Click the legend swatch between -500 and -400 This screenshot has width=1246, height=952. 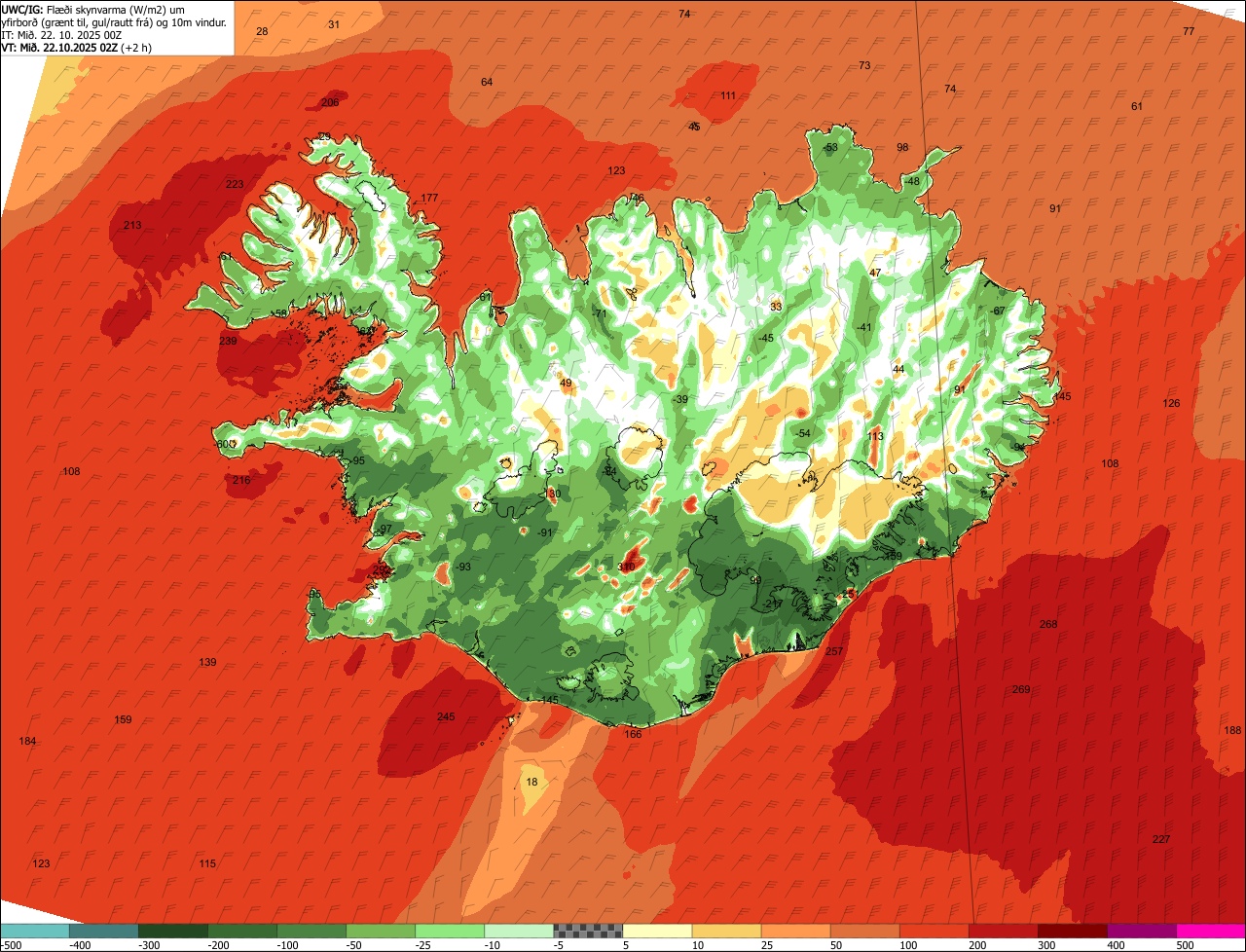pos(34,931)
